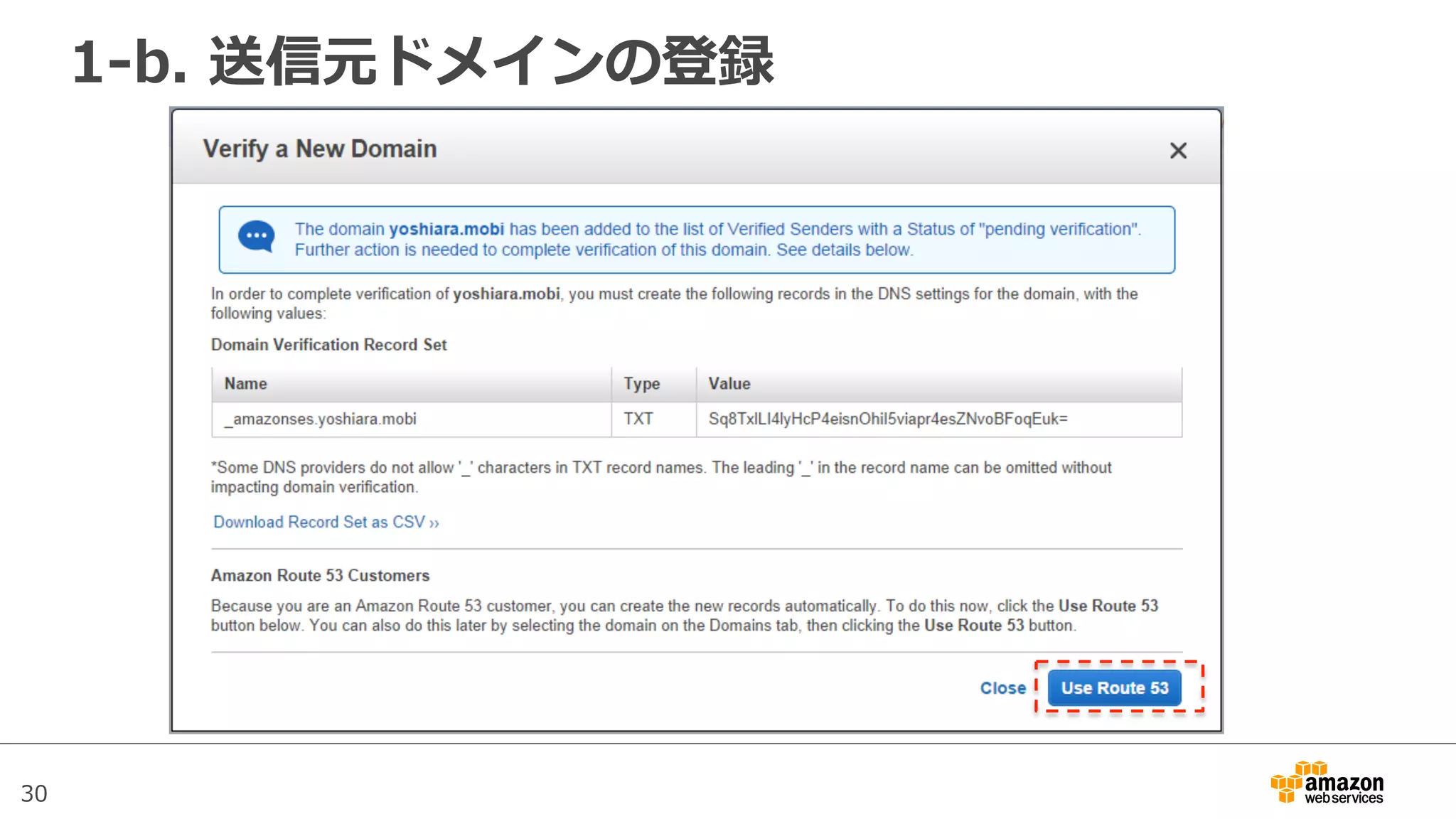1456x819 pixels.
Task: Click the TXT record type cell
Action: 638,419
